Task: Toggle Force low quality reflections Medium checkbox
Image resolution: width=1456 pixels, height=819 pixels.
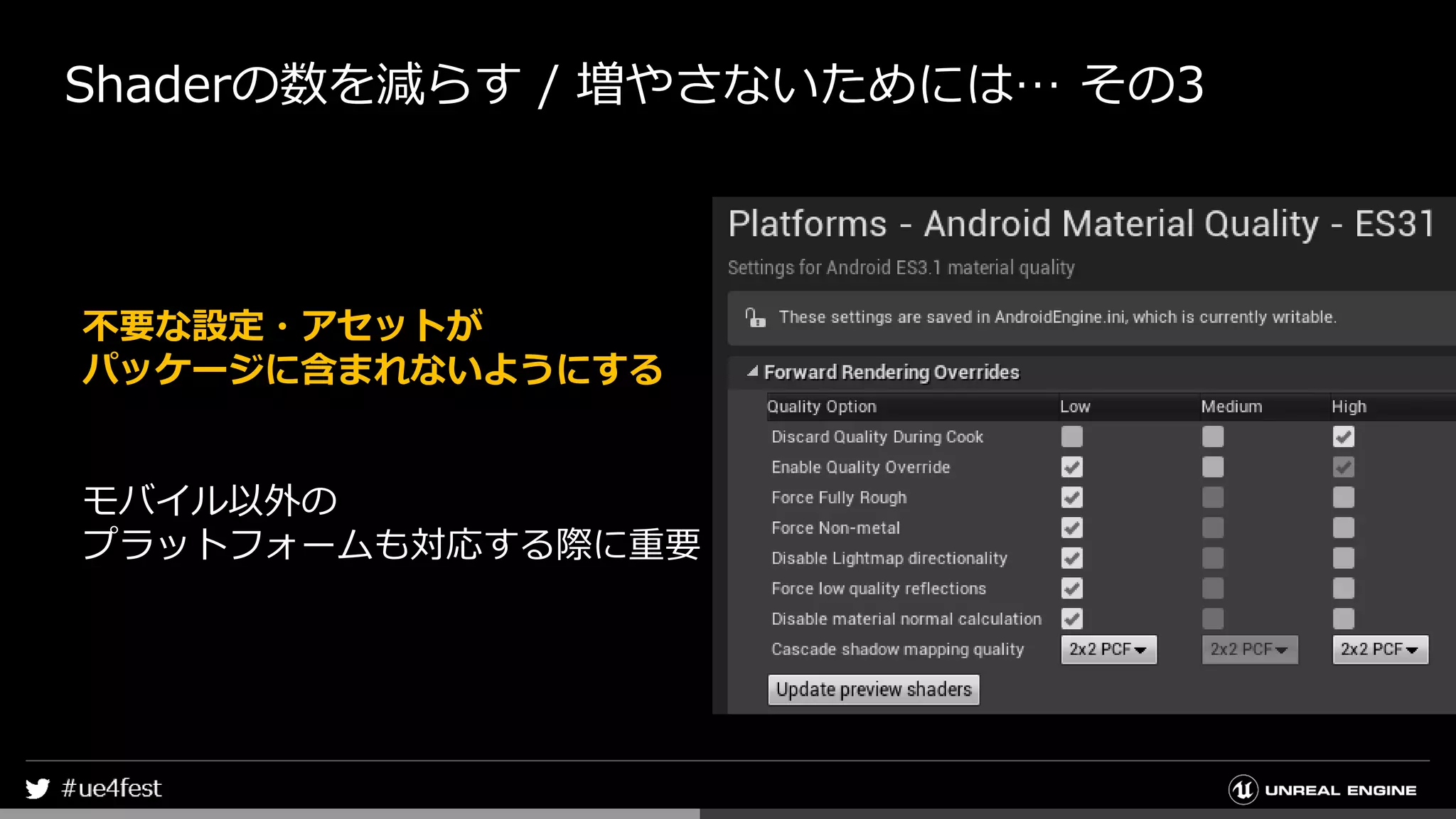Action: click(x=1213, y=589)
